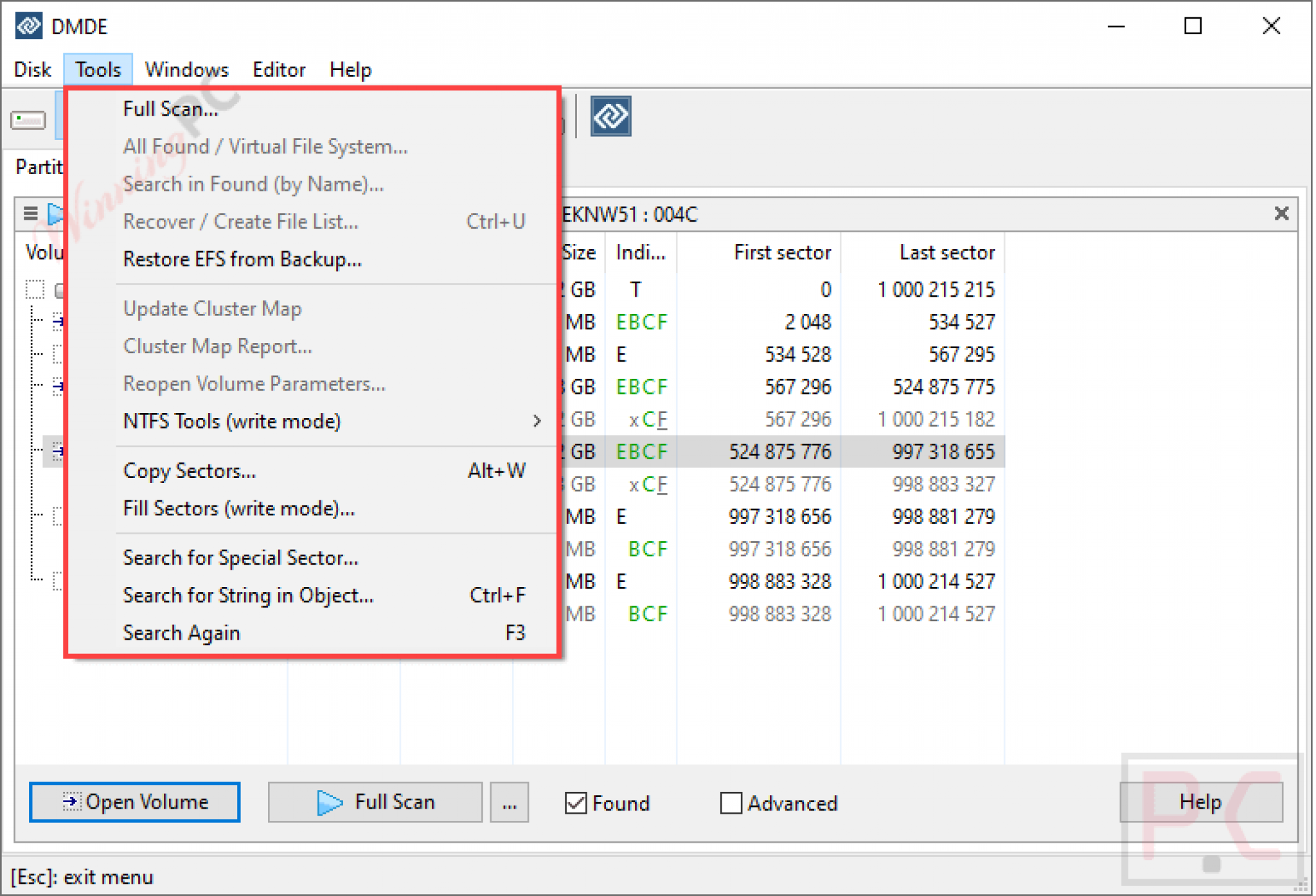The width and height of the screenshot is (1316, 896).
Task: Click the Tools menu title
Action: tap(98, 69)
